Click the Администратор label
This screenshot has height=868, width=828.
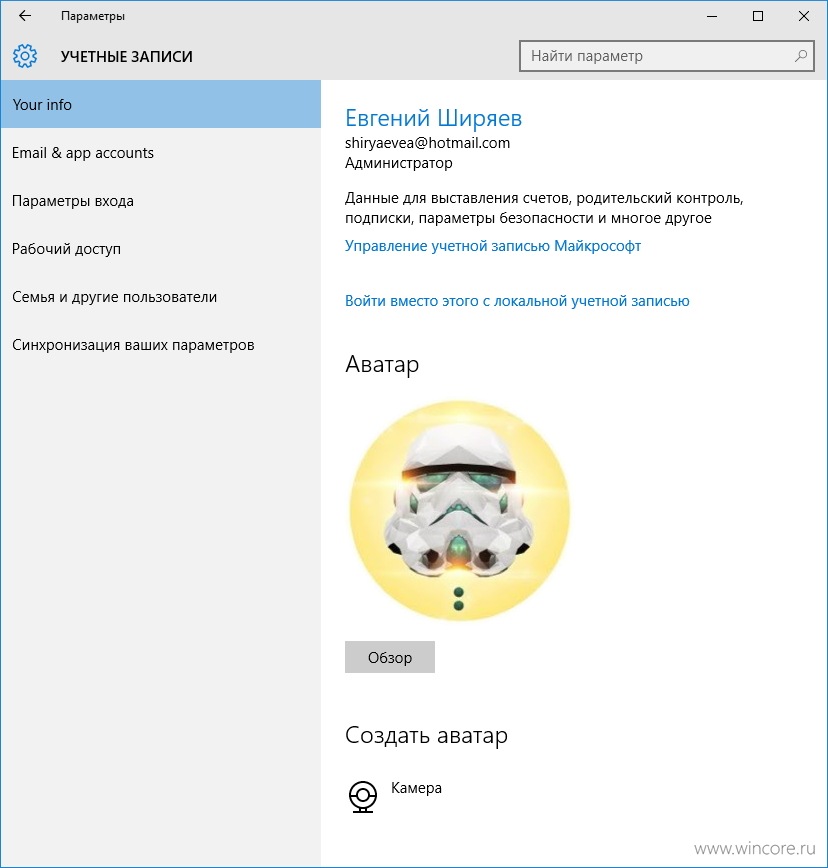[x=399, y=163]
